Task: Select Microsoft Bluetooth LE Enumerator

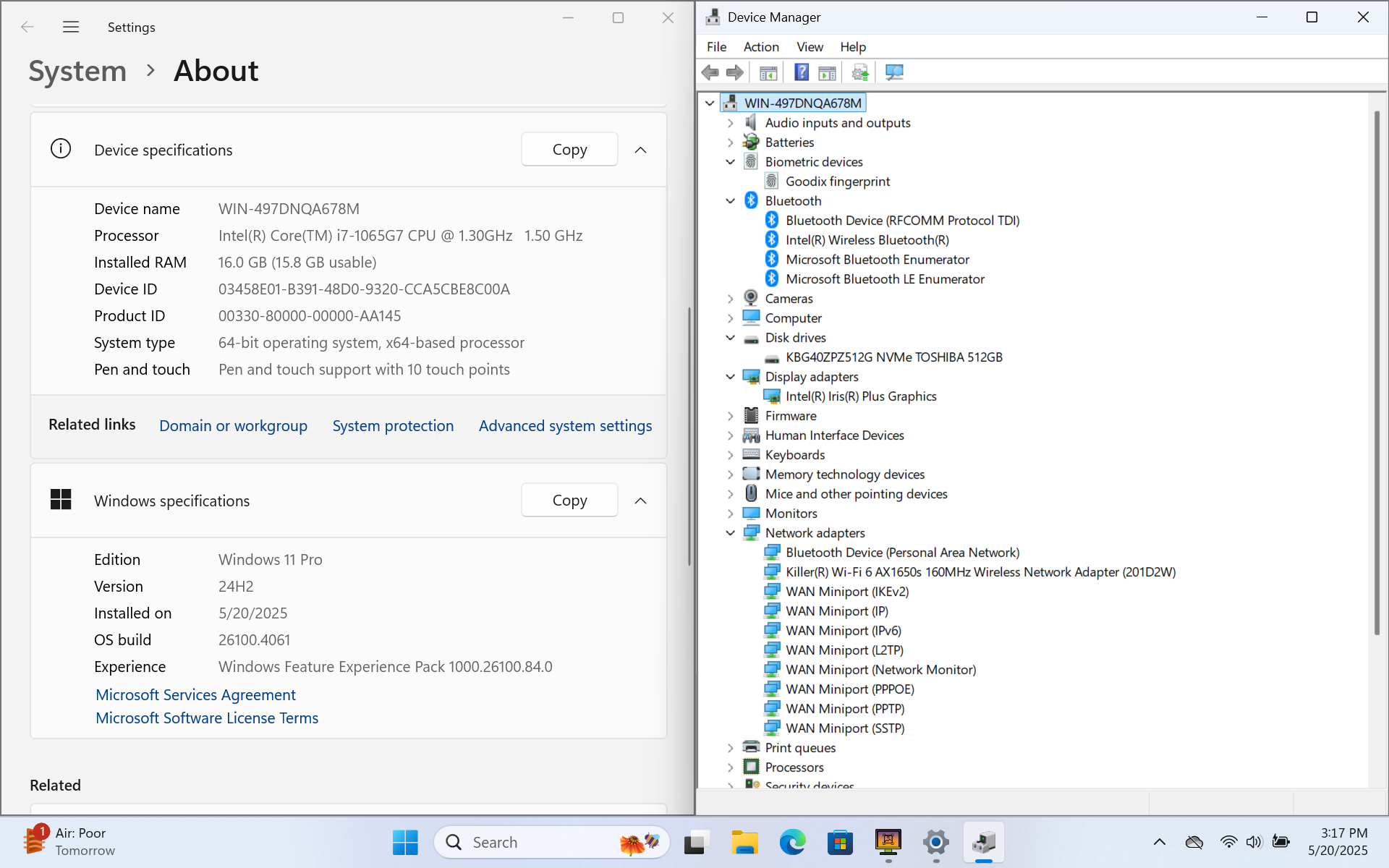Action: click(885, 279)
